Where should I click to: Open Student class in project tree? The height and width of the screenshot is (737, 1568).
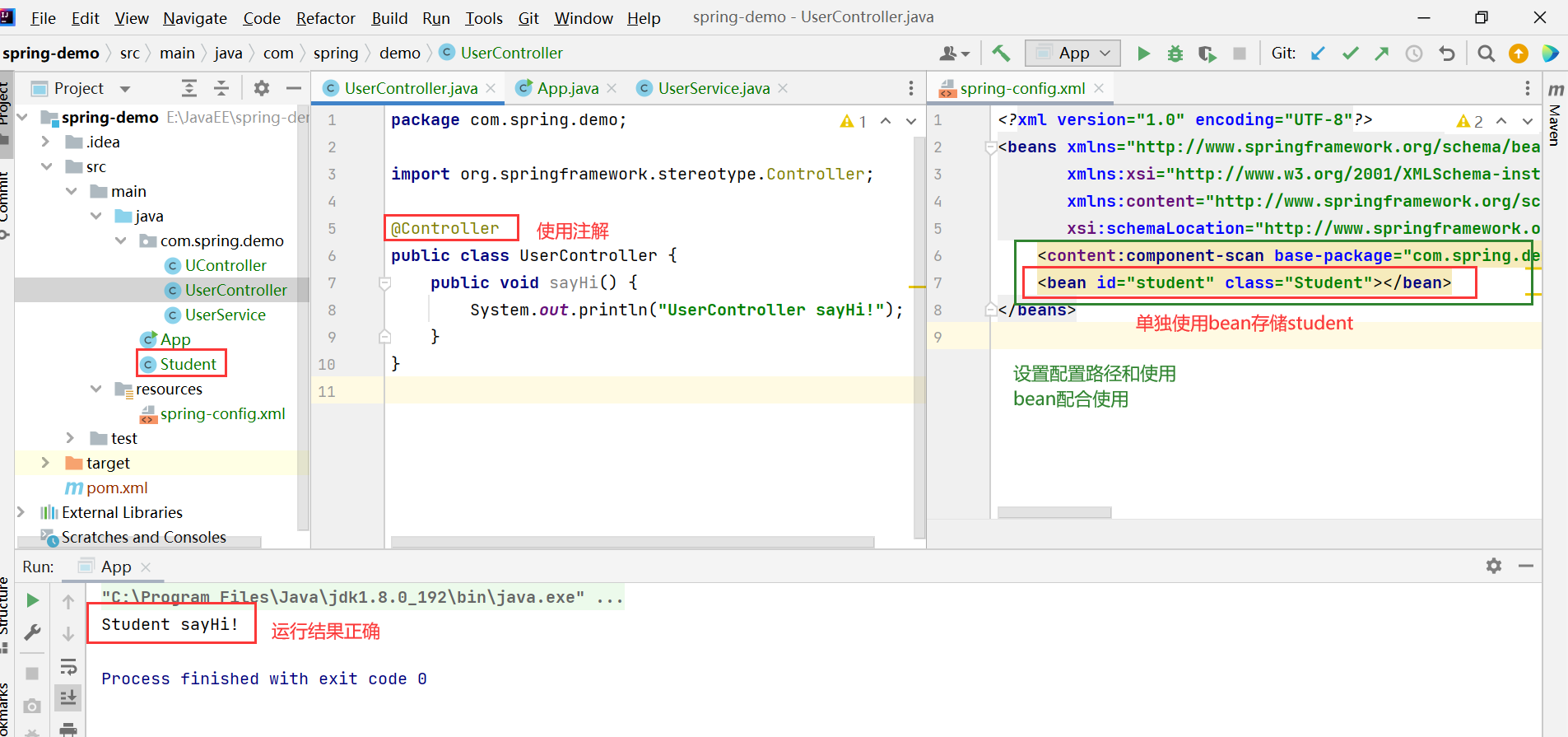(188, 364)
